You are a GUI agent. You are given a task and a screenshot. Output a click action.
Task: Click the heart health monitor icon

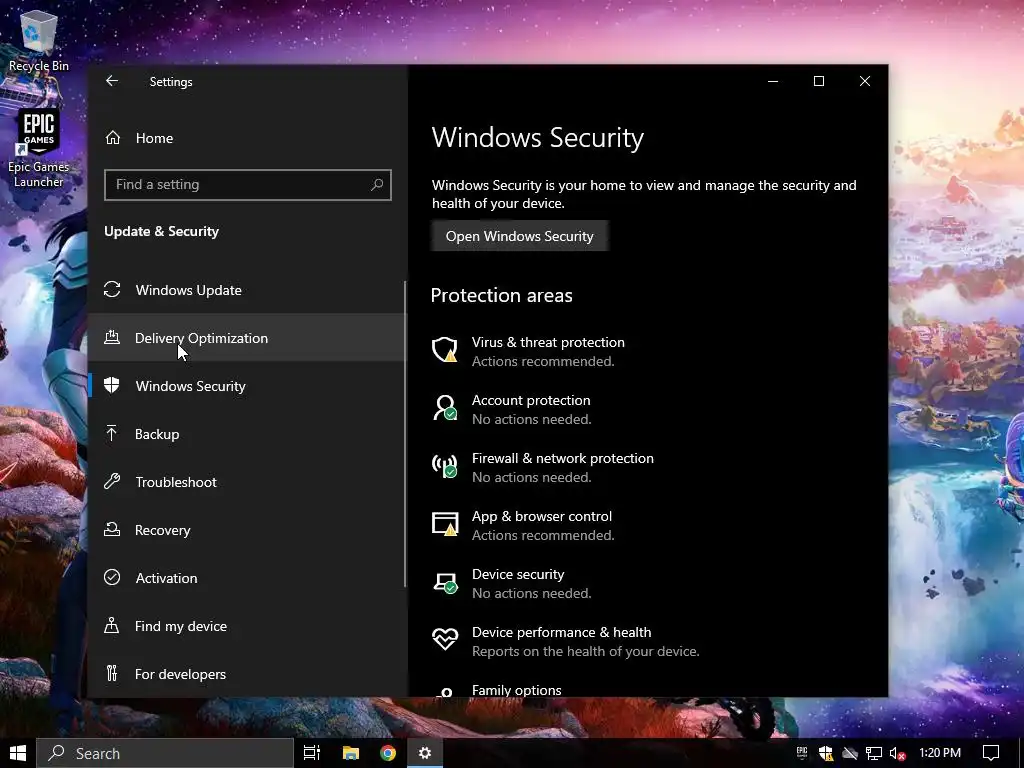click(445, 638)
